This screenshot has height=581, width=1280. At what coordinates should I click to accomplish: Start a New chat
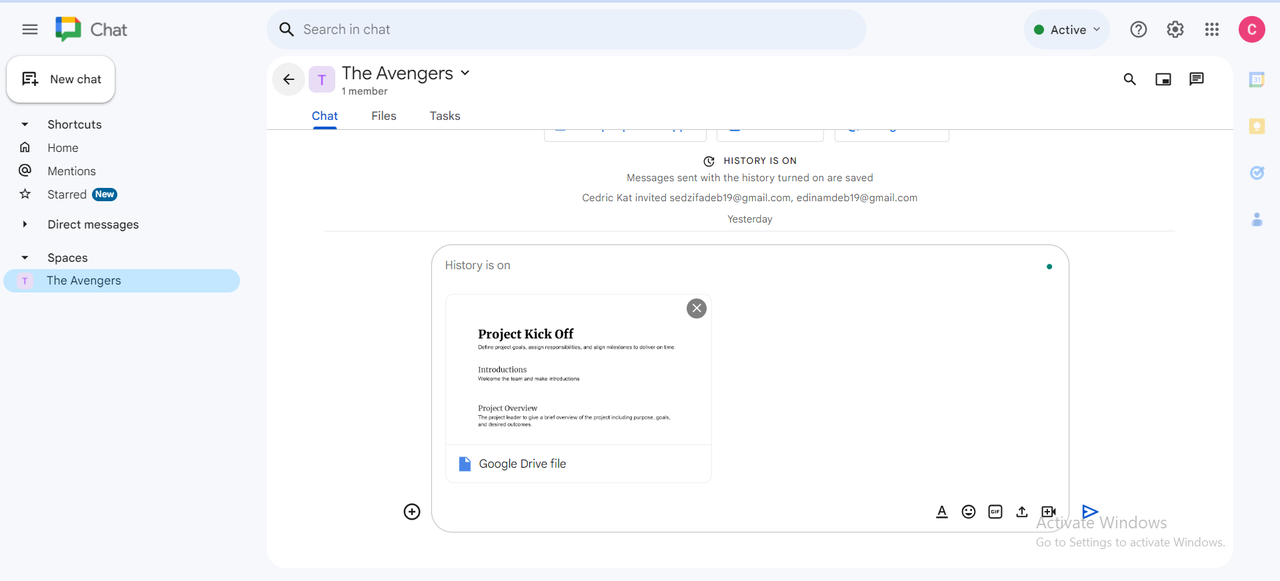click(x=61, y=79)
